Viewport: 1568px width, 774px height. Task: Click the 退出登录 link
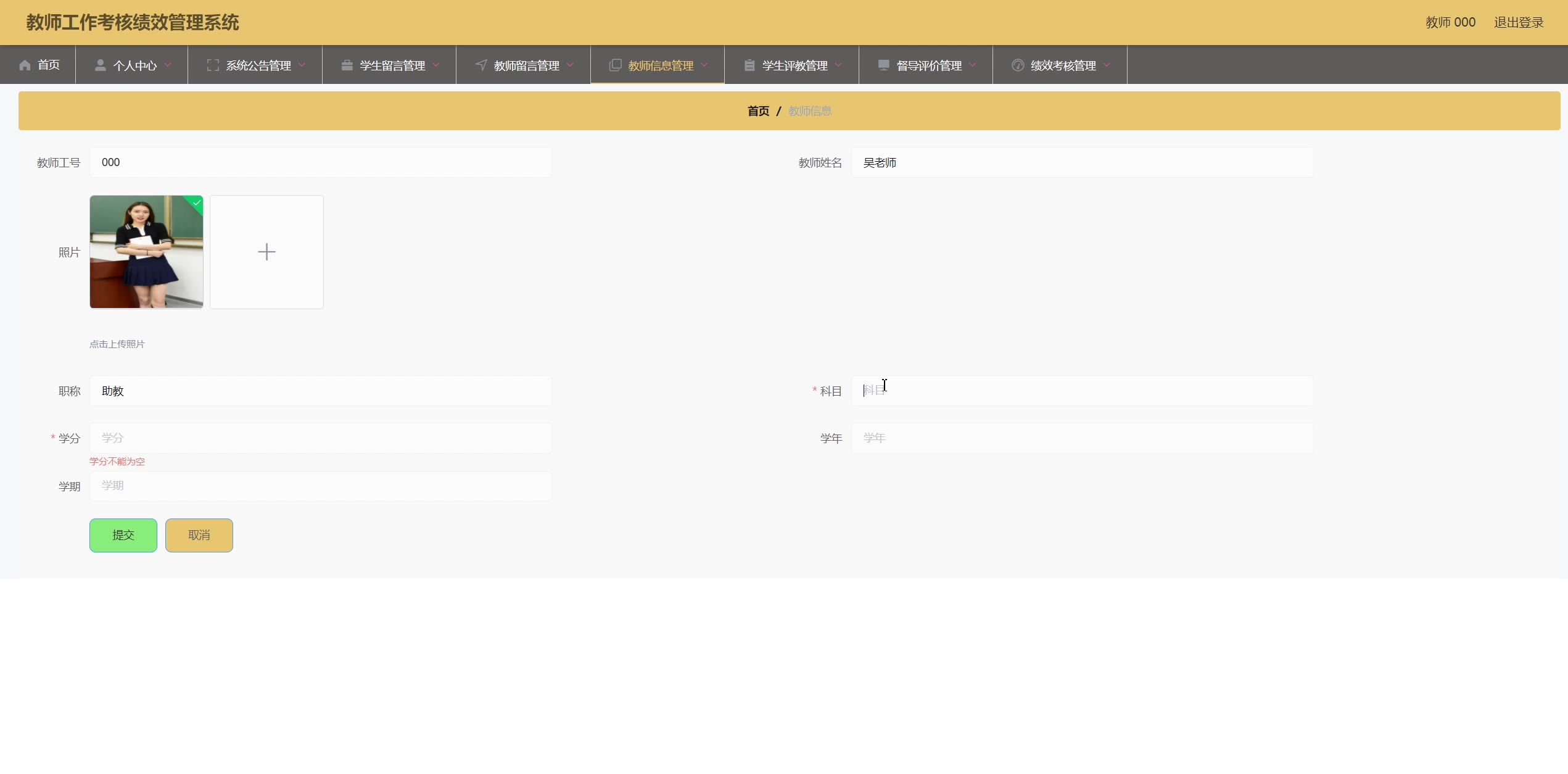pyautogui.click(x=1519, y=22)
